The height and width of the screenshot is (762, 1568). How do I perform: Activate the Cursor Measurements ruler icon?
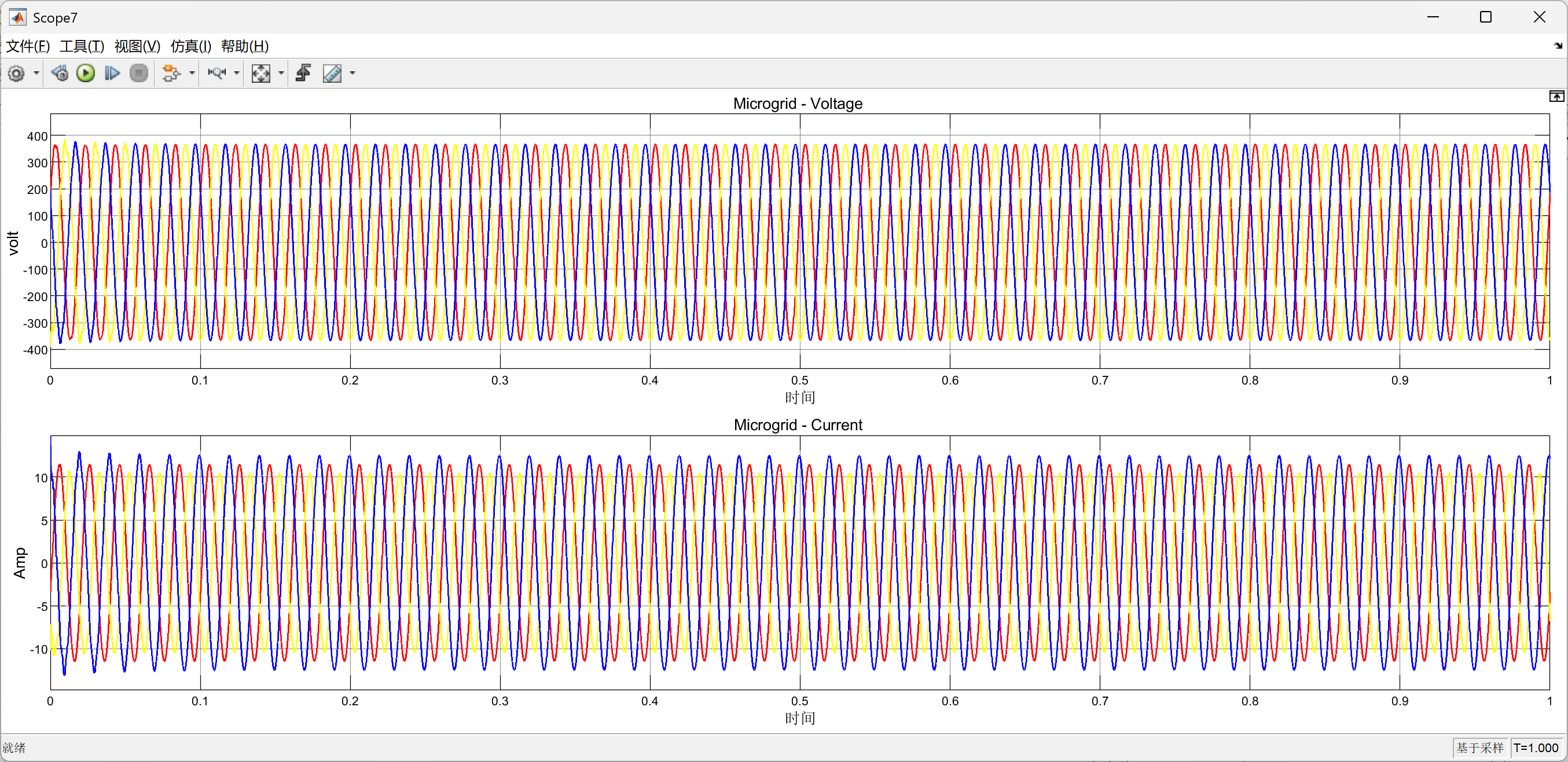point(332,74)
